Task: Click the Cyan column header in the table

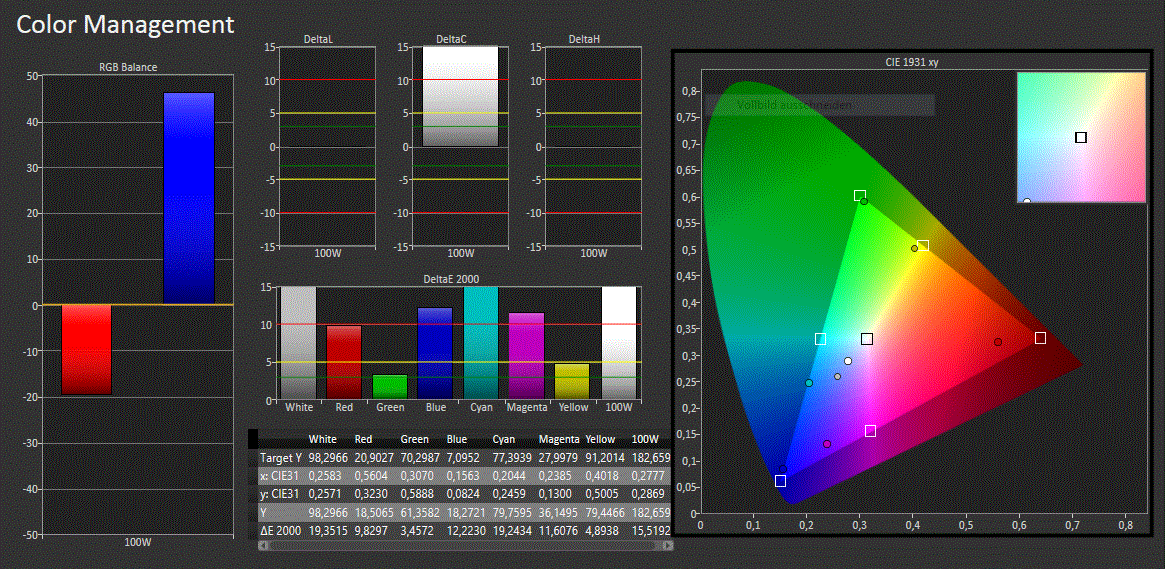Action: click(x=505, y=439)
